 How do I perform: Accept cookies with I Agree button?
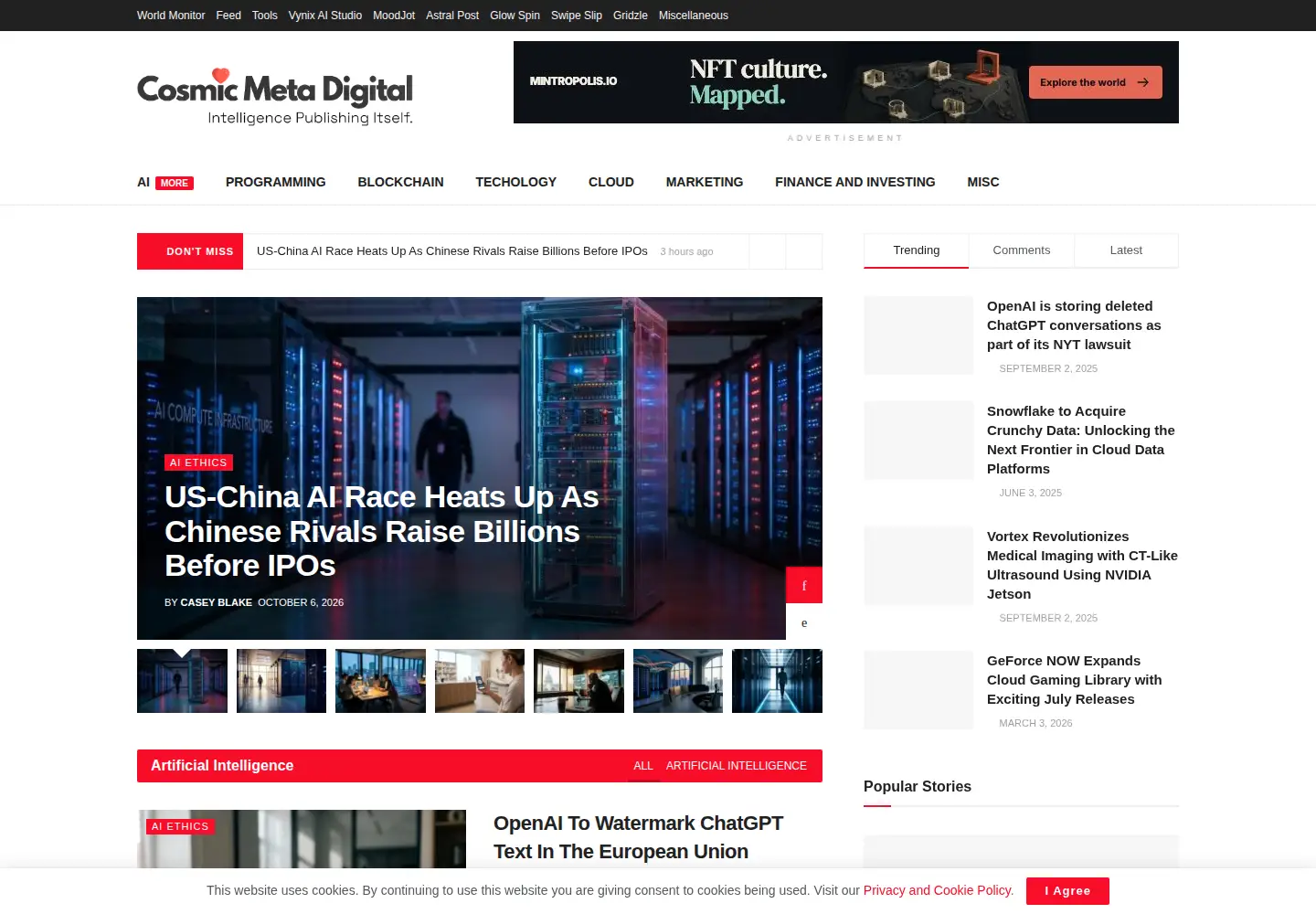pyautogui.click(x=1067, y=891)
